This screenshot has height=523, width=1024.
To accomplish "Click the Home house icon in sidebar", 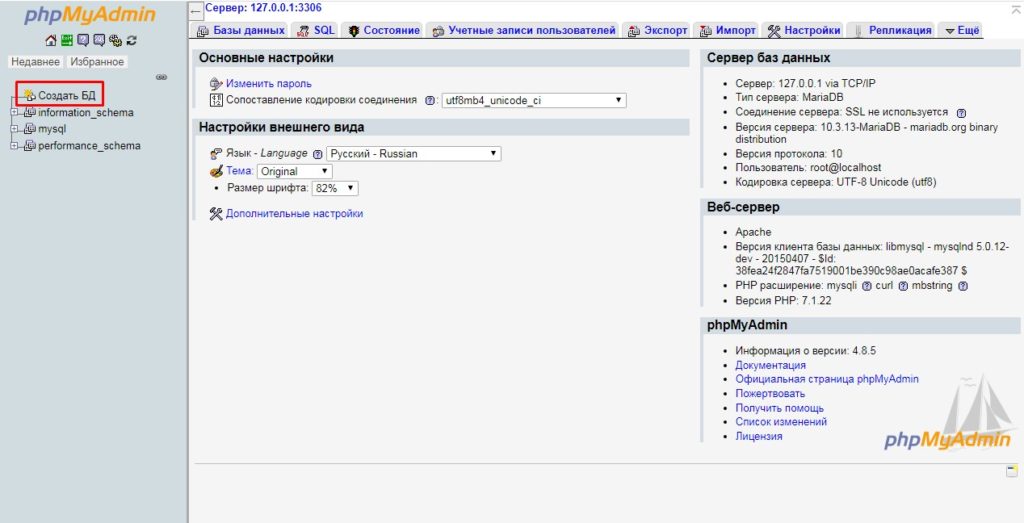I will pyautogui.click(x=51, y=40).
